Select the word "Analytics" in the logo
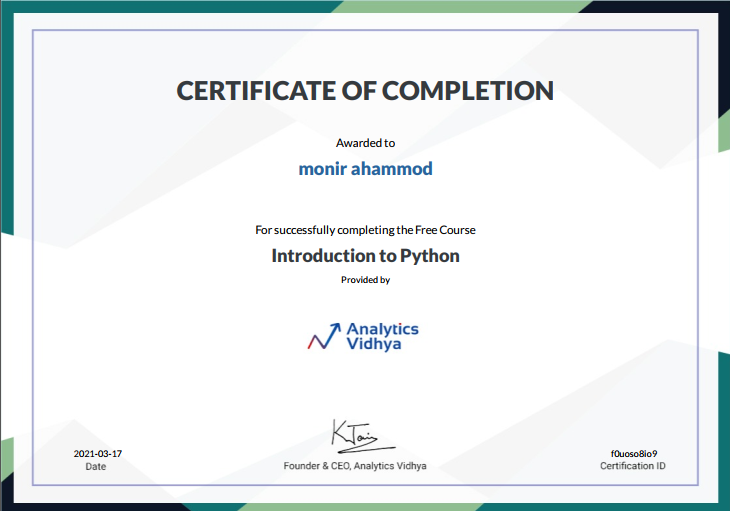The width and height of the screenshot is (730, 511). click(382, 329)
